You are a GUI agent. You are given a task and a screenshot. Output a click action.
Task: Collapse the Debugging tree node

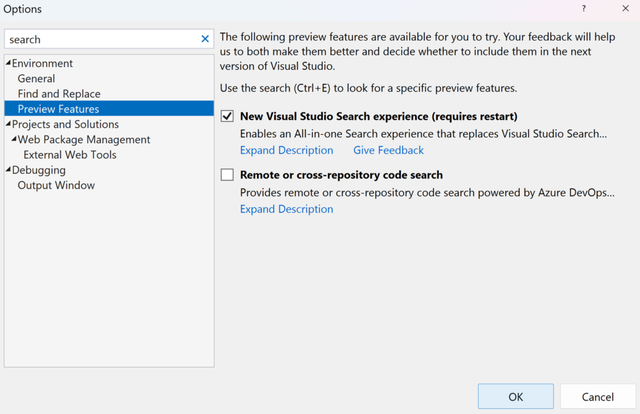pyautogui.click(x=8, y=170)
